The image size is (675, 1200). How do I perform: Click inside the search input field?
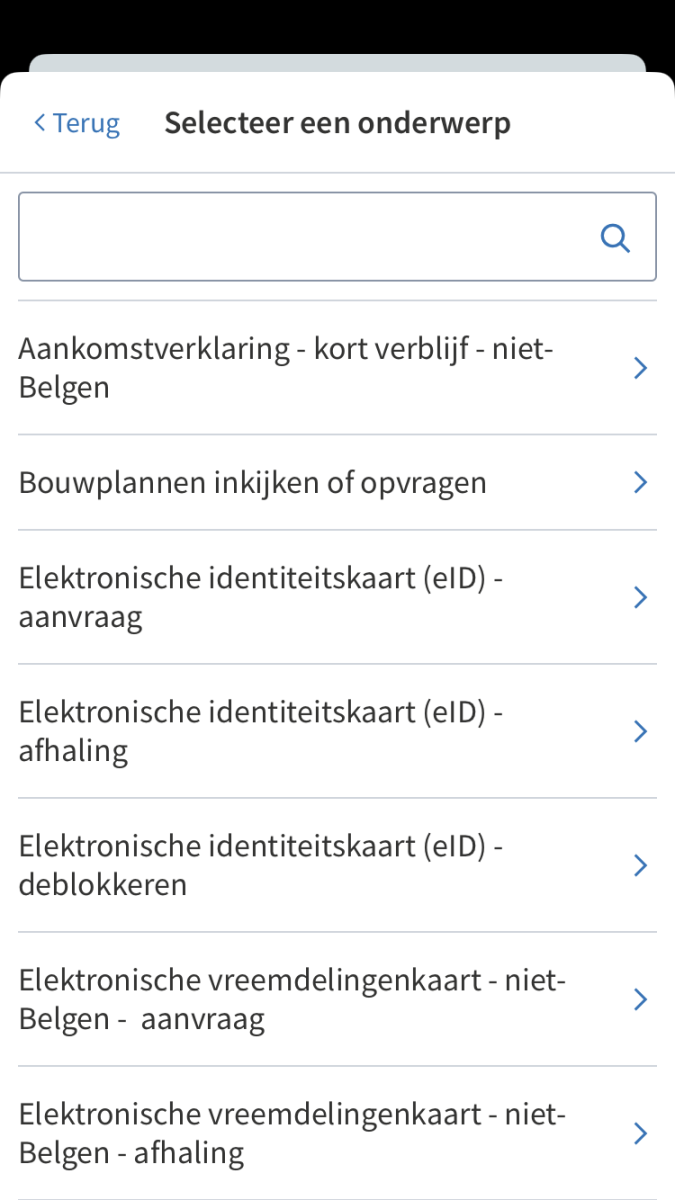[300, 237]
